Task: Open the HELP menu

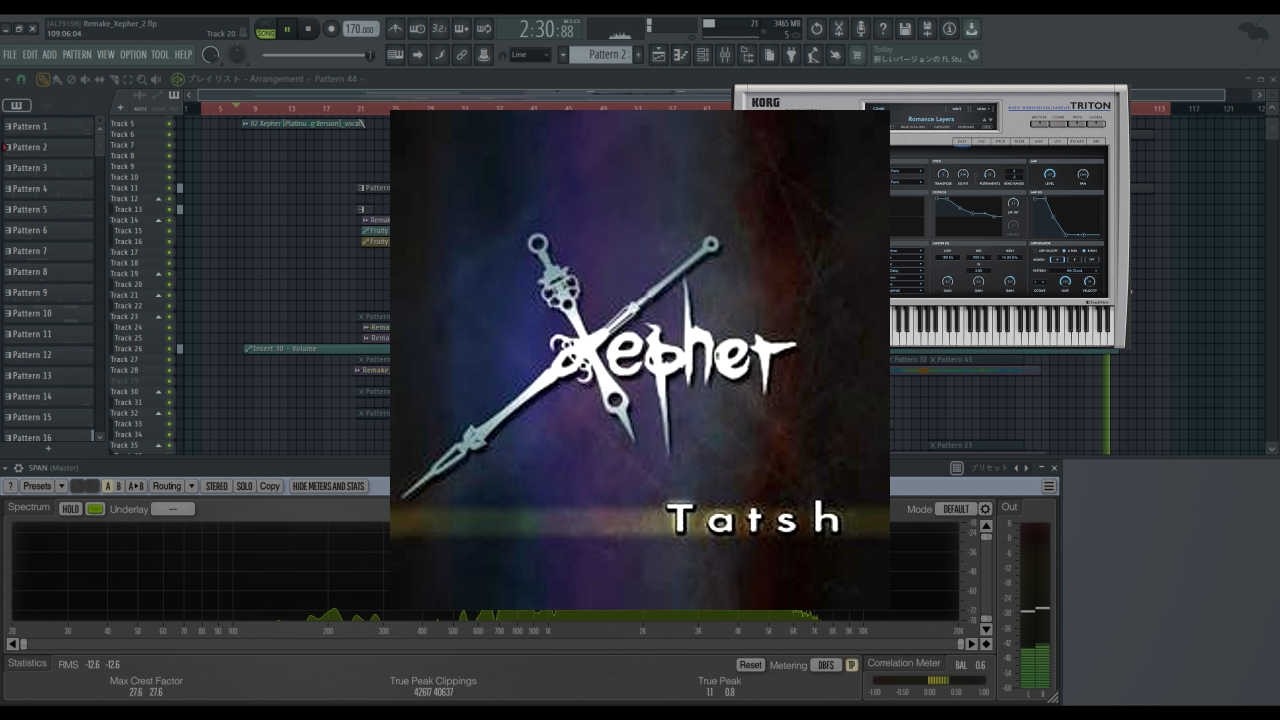Action: pyautogui.click(x=184, y=55)
